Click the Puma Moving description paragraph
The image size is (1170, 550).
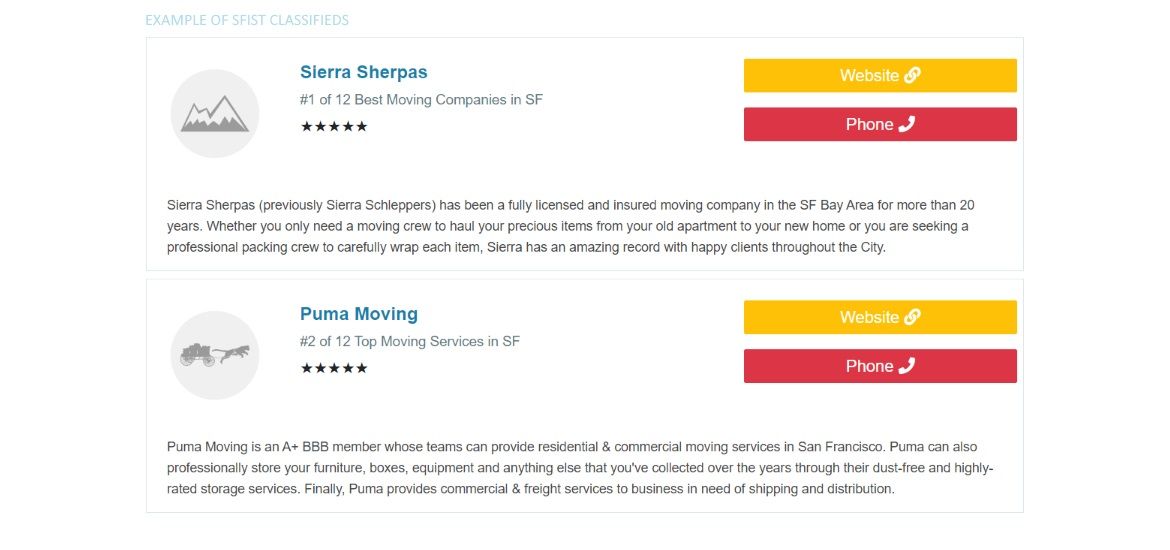pyautogui.click(x=580, y=468)
